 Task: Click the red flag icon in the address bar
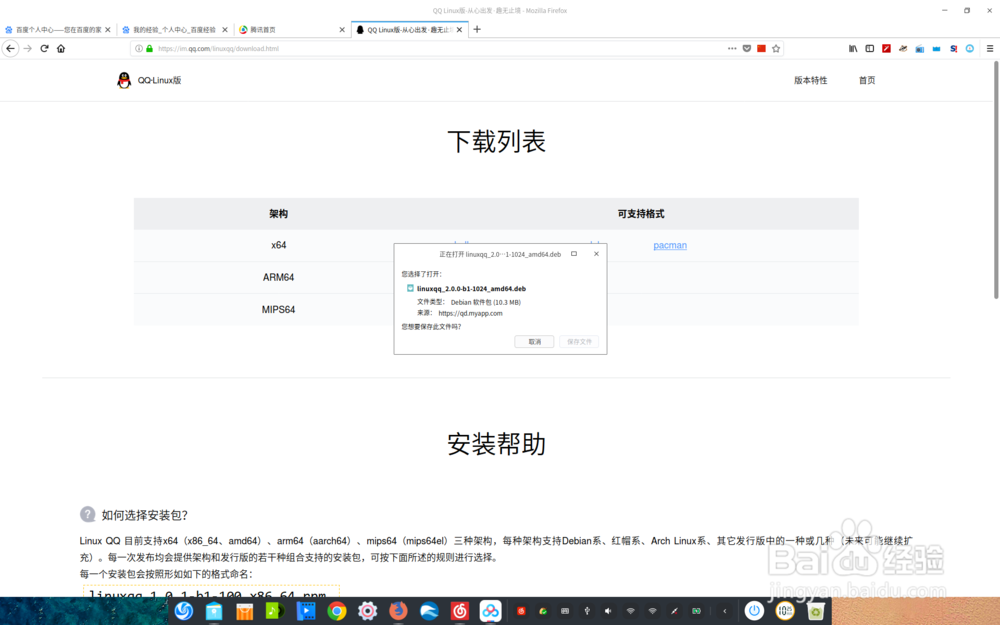click(x=761, y=48)
